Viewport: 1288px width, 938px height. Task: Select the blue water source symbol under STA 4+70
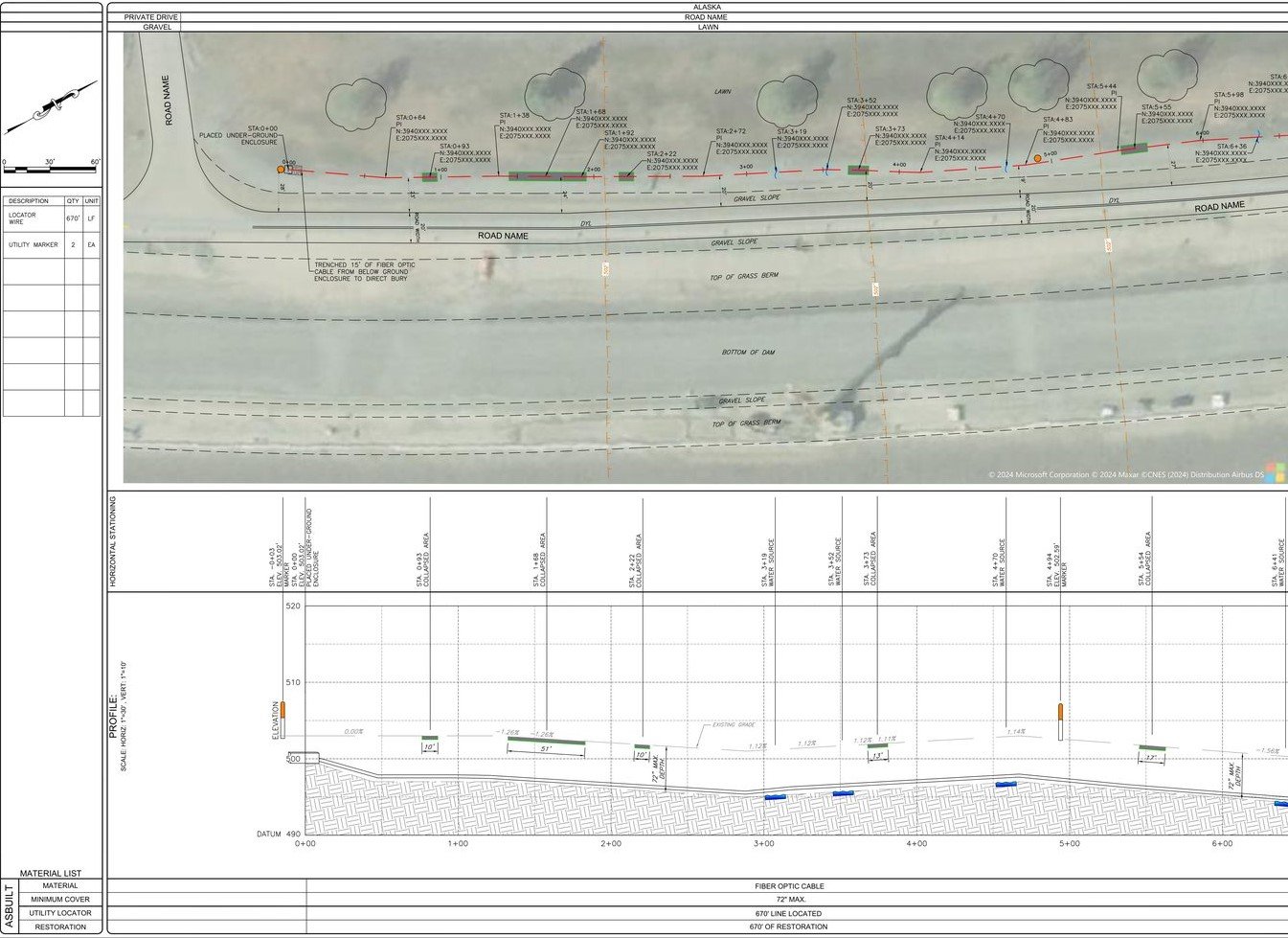[x=1006, y=785]
